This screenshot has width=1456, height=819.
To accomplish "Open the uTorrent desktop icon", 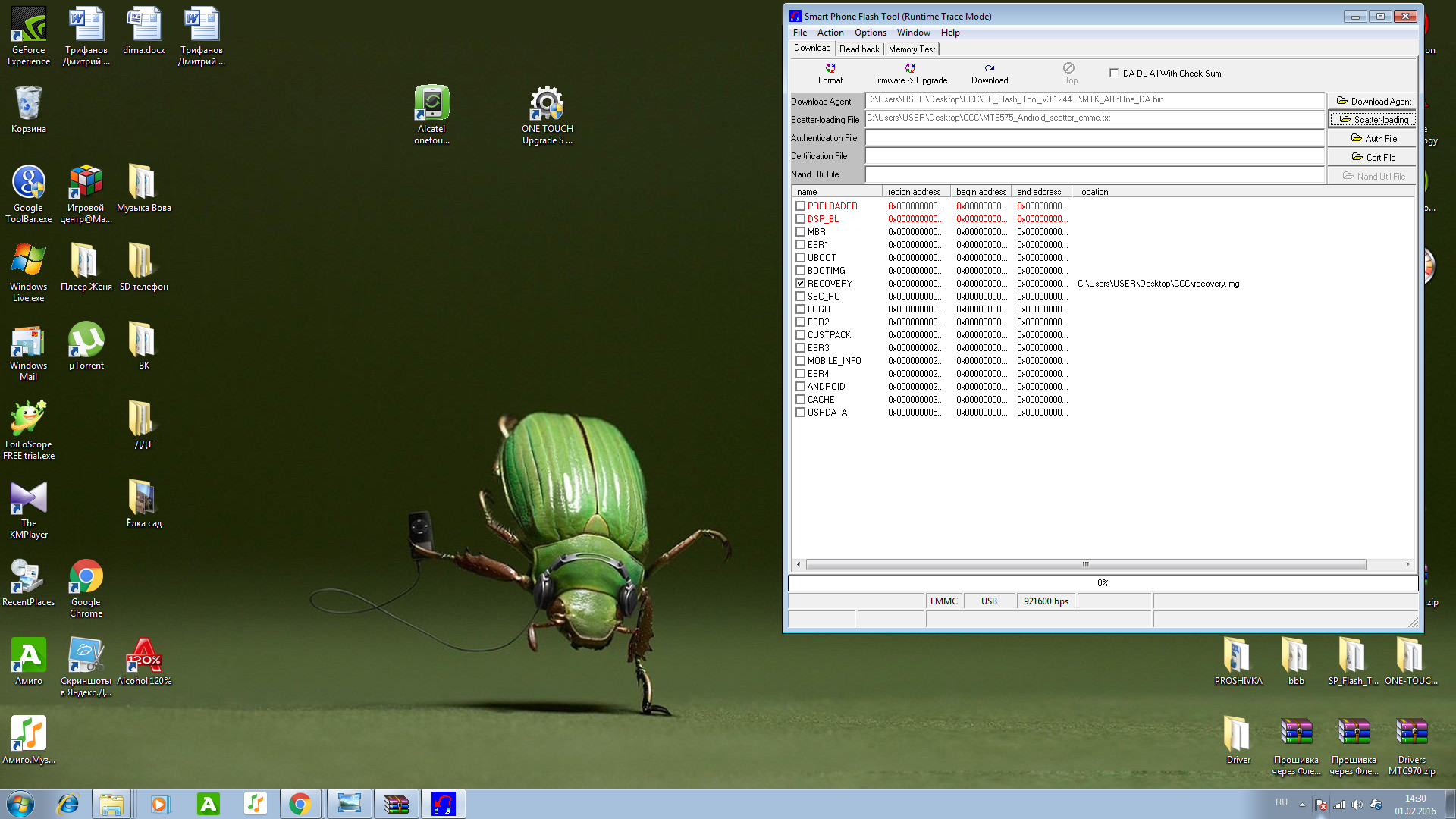I will click(x=86, y=340).
